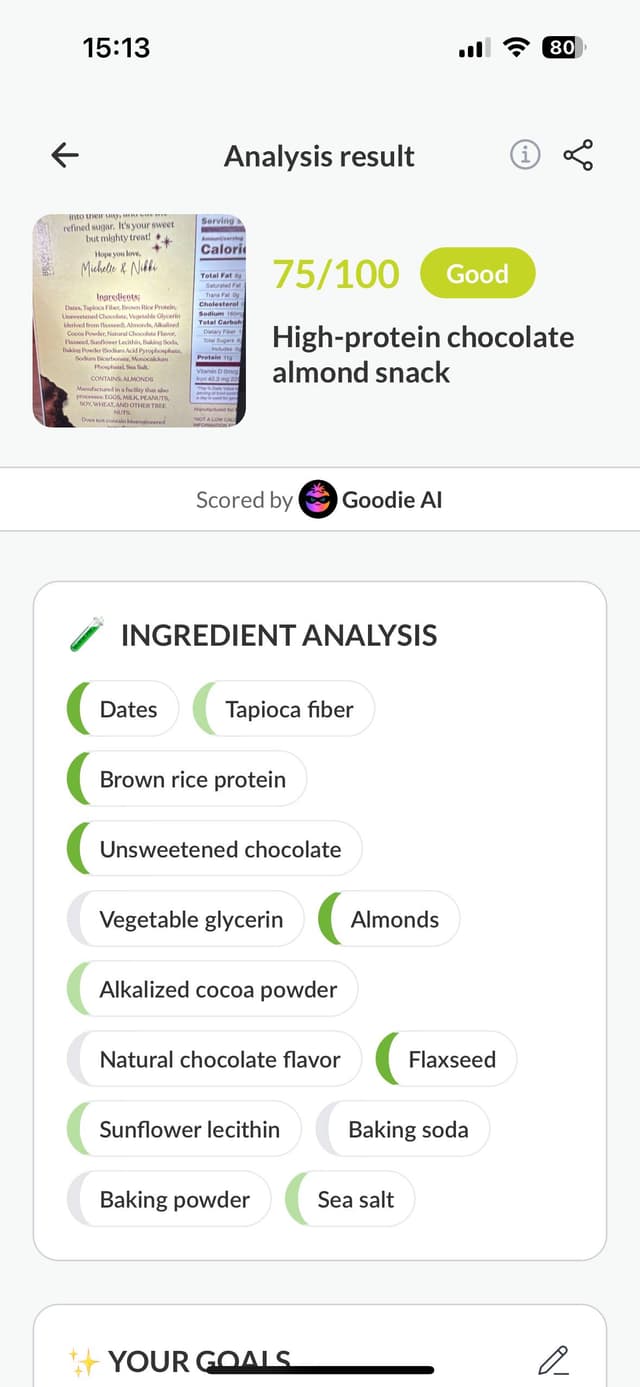Select the Dates ingredient chip
Image resolution: width=640 pixels, height=1387 pixels.
coord(122,708)
